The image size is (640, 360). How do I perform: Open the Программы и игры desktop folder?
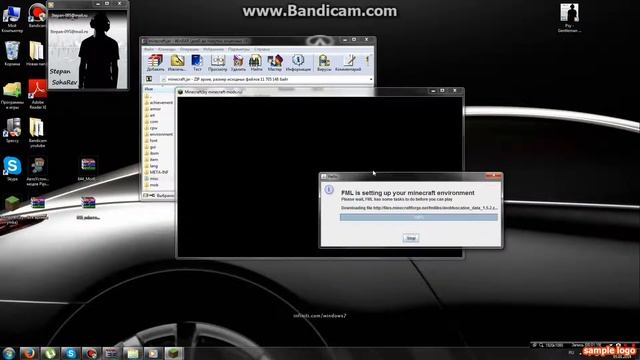point(12,96)
